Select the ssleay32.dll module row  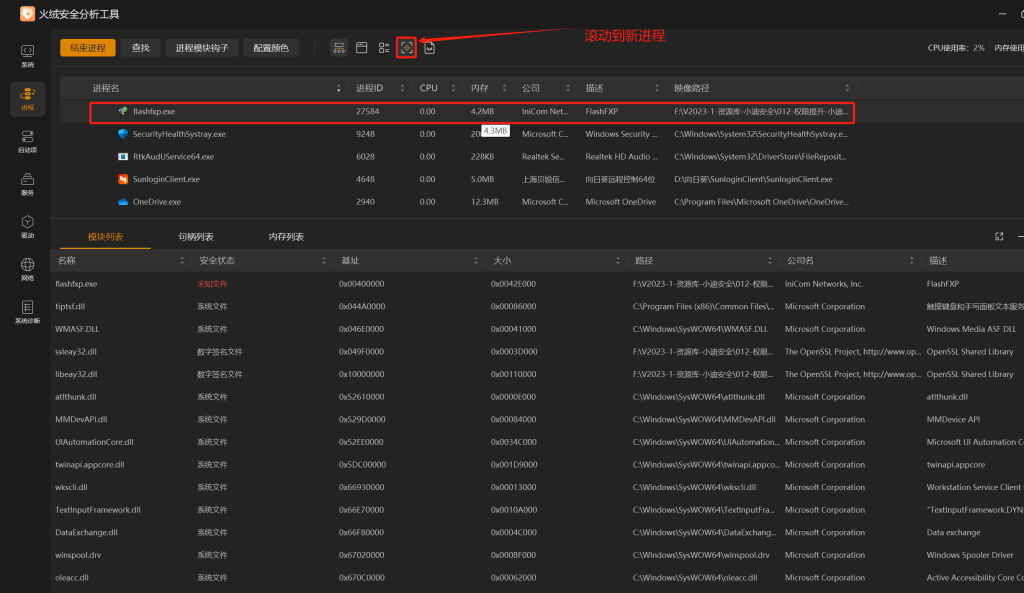pyautogui.click(x=537, y=351)
